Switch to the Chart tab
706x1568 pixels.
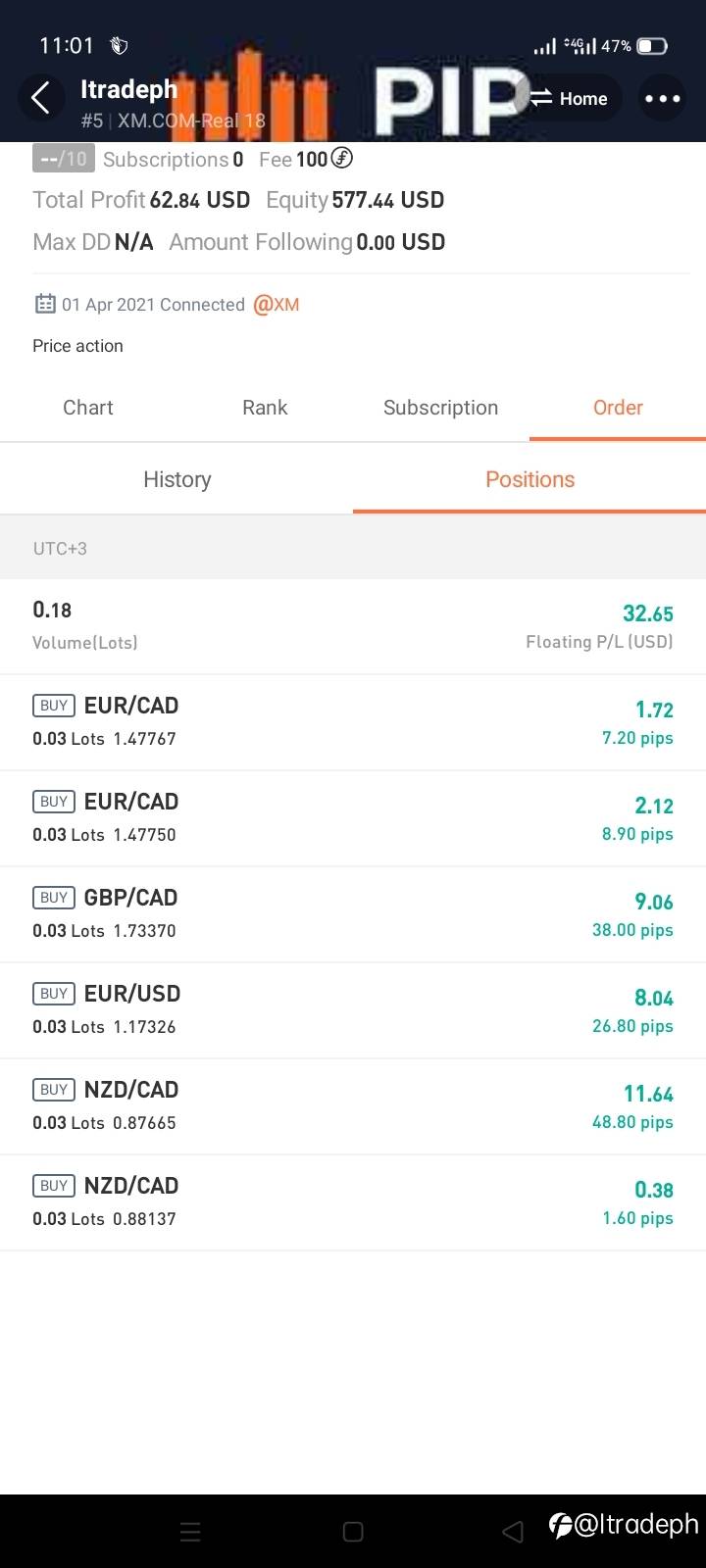click(x=88, y=408)
